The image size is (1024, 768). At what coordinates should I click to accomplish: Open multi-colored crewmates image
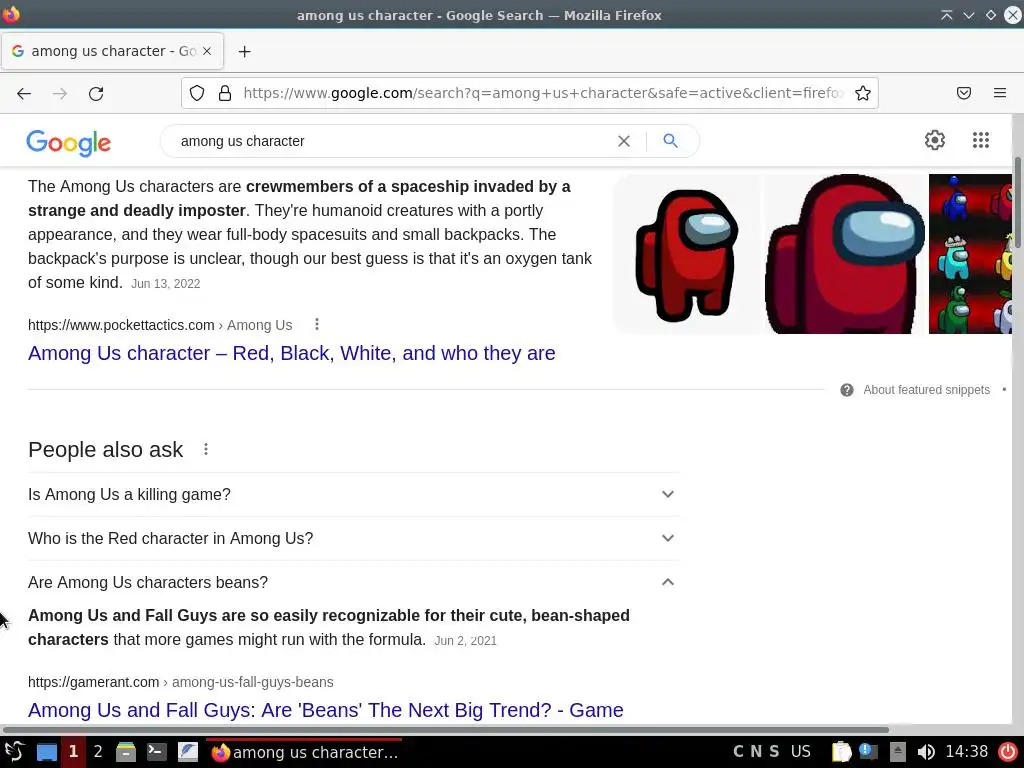[970, 254]
